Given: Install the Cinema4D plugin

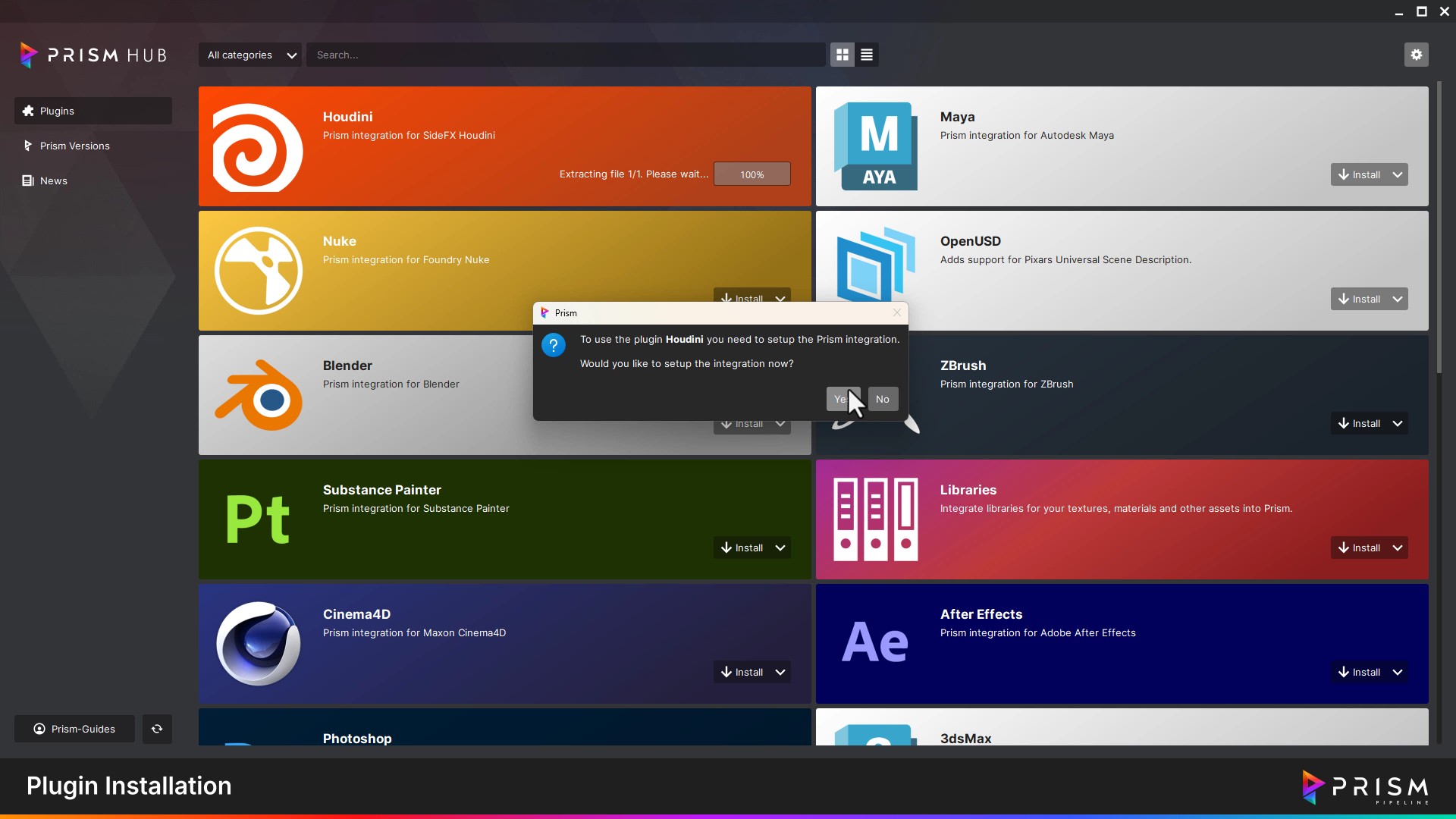Looking at the screenshot, I should (x=742, y=672).
